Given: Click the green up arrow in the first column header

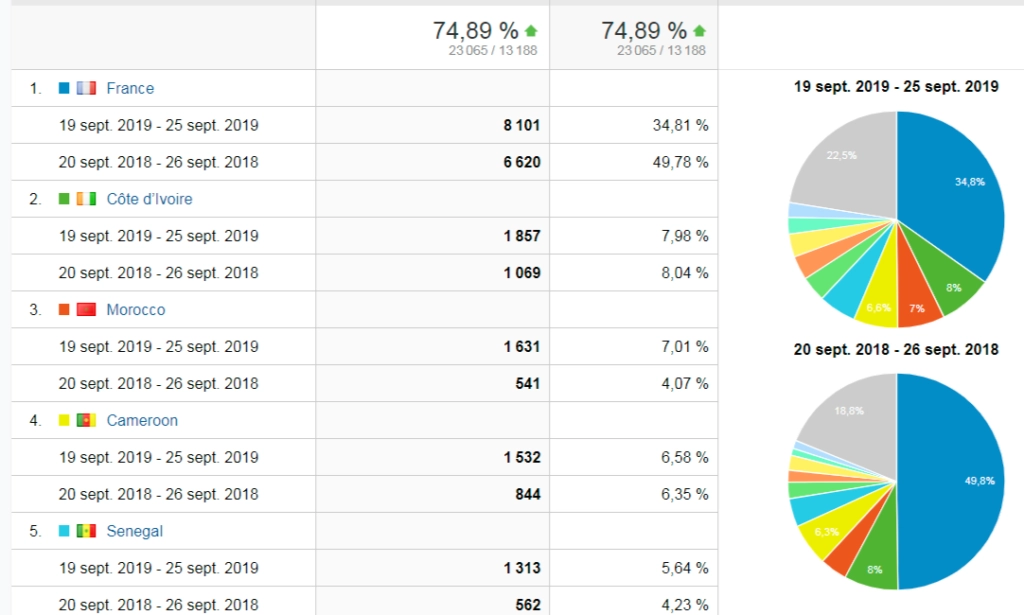Looking at the screenshot, I should [x=531, y=31].
